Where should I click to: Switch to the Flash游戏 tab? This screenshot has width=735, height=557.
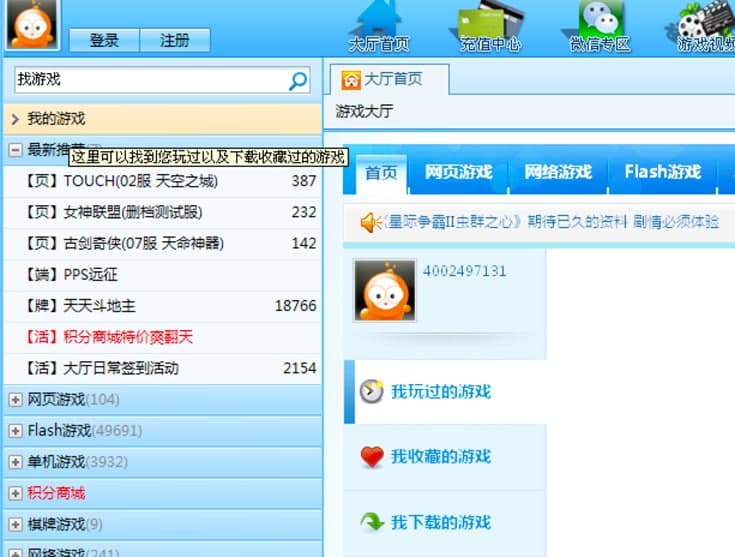click(x=663, y=172)
